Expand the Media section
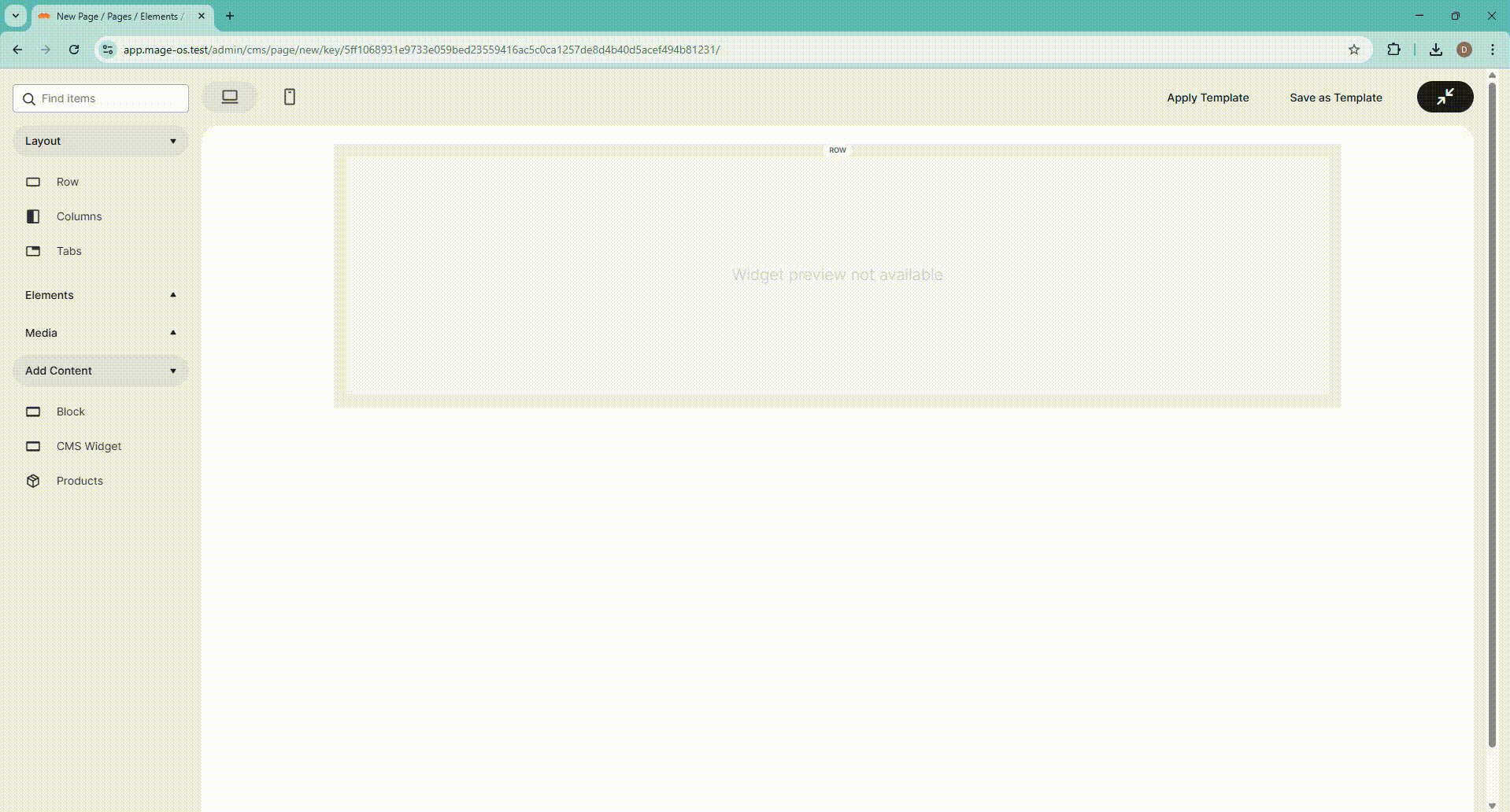 click(x=172, y=332)
